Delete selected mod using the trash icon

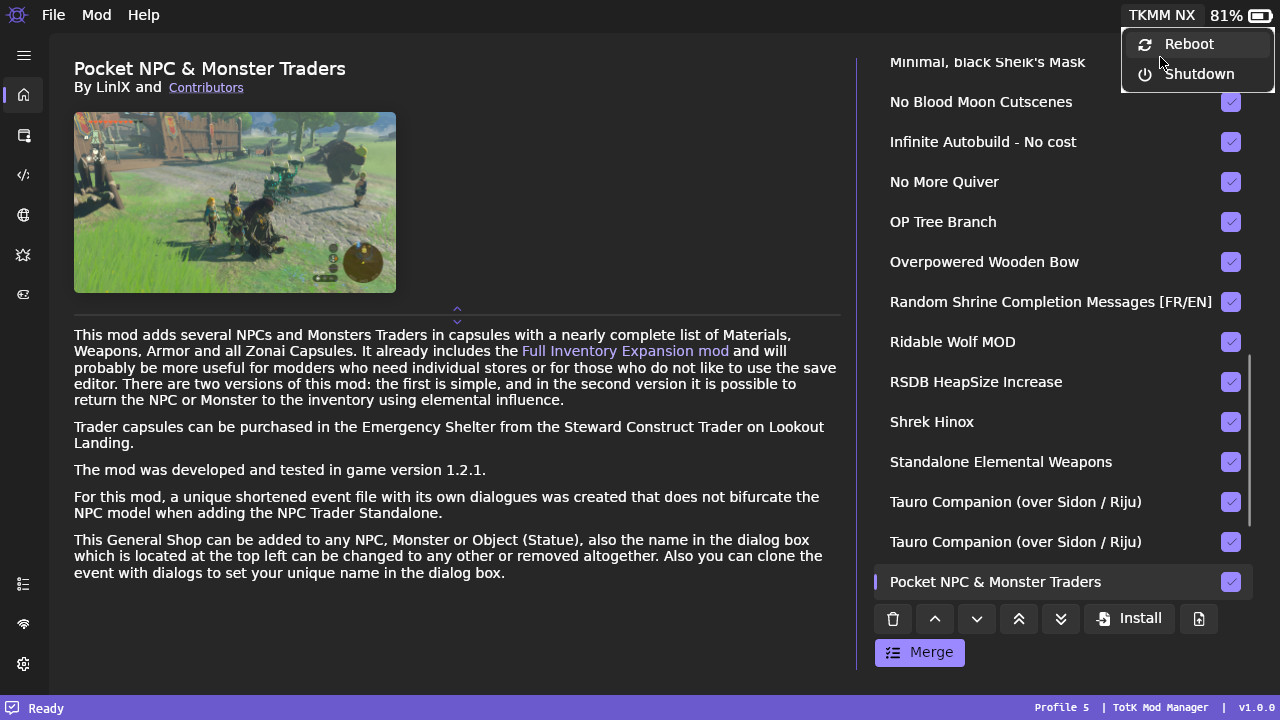point(892,618)
